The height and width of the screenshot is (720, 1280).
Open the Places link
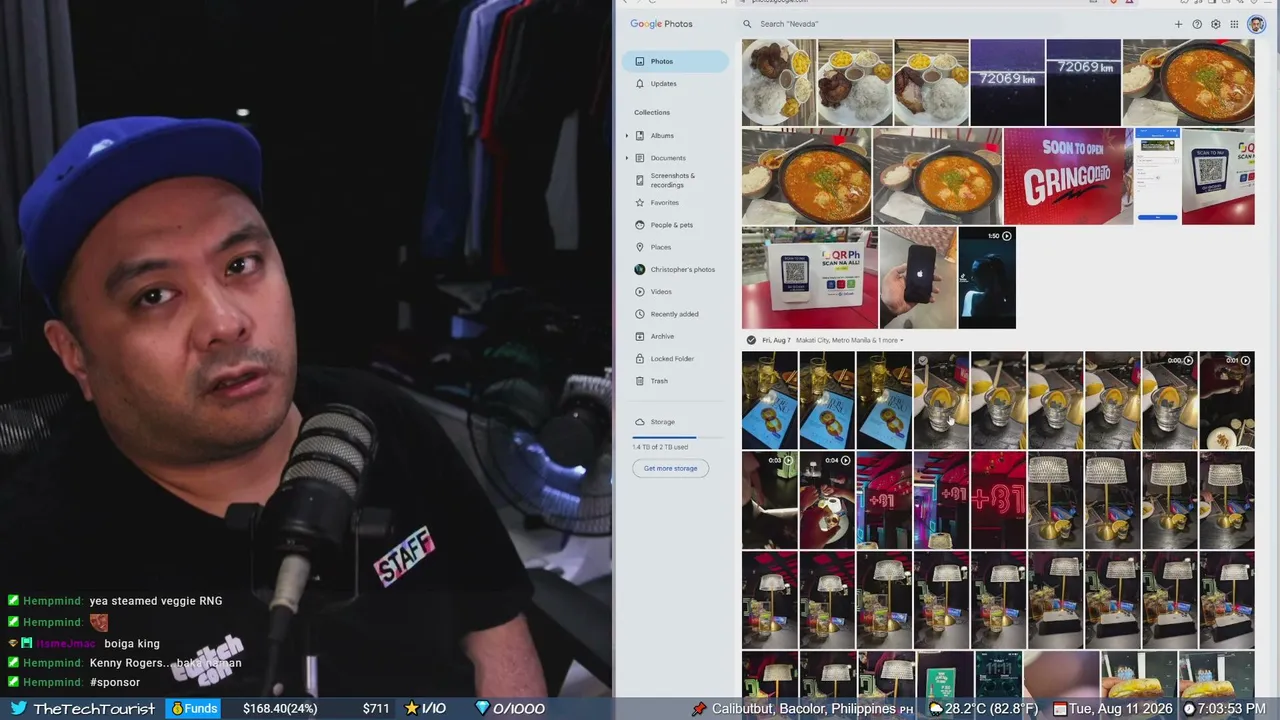[661, 247]
